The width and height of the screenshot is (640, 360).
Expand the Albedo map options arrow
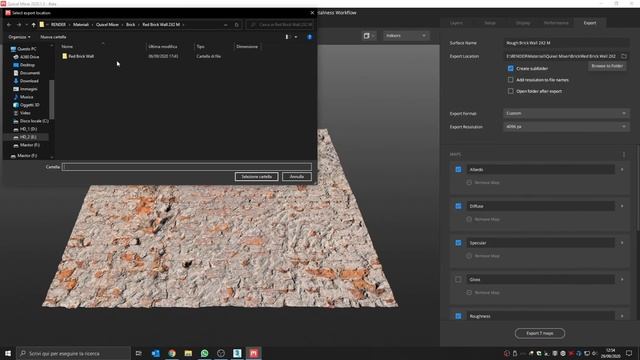click(x=622, y=169)
